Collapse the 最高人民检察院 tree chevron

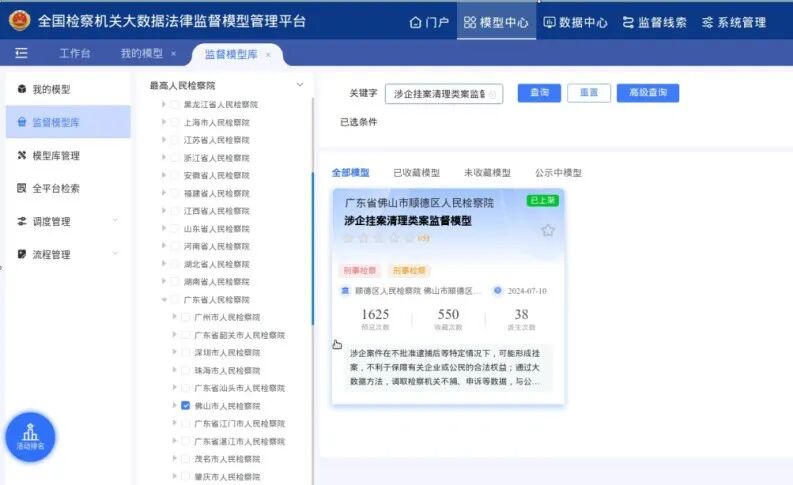coord(300,85)
